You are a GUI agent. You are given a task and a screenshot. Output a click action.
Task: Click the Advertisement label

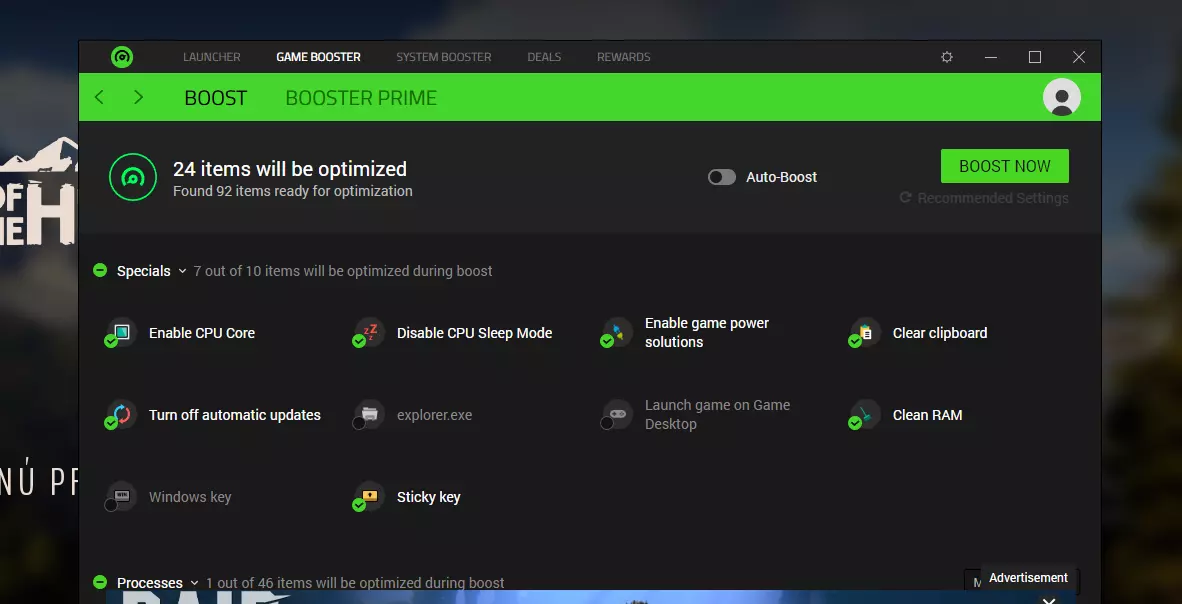click(x=1028, y=578)
